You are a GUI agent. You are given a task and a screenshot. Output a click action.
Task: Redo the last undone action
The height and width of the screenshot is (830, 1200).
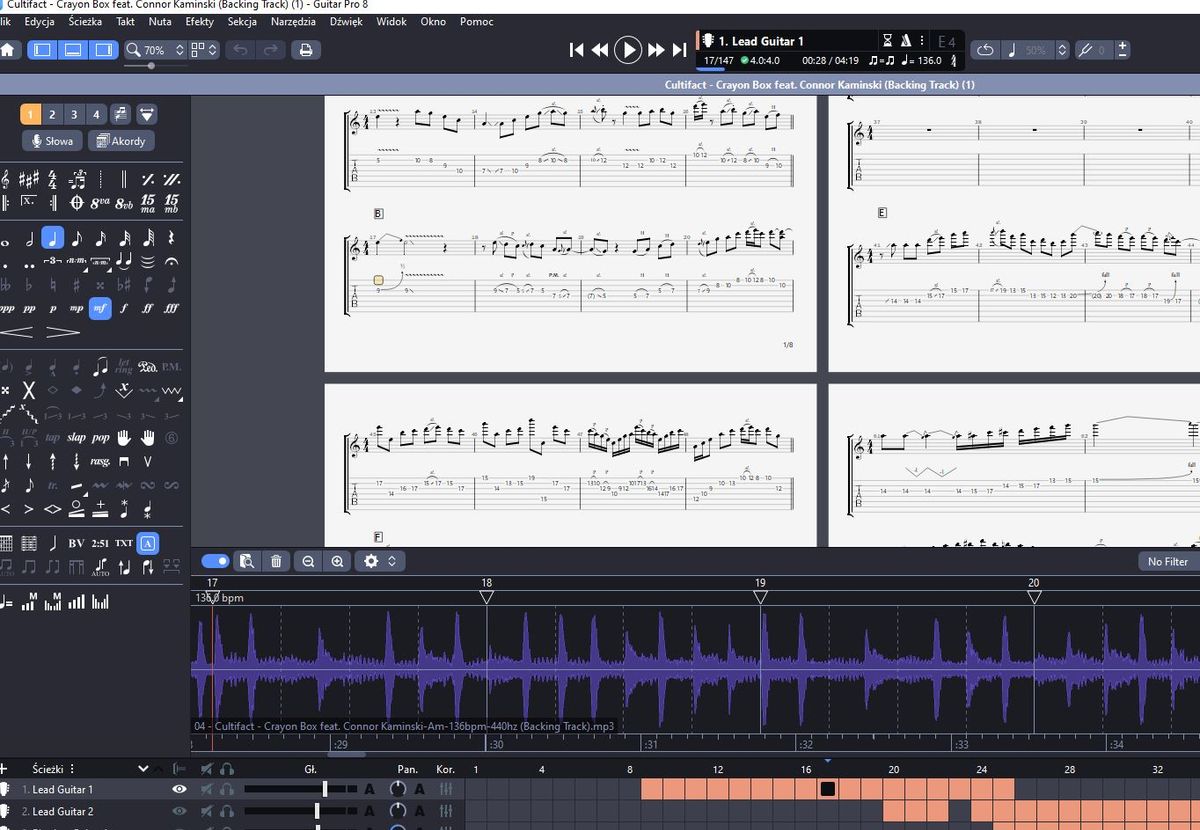click(x=270, y=49)
